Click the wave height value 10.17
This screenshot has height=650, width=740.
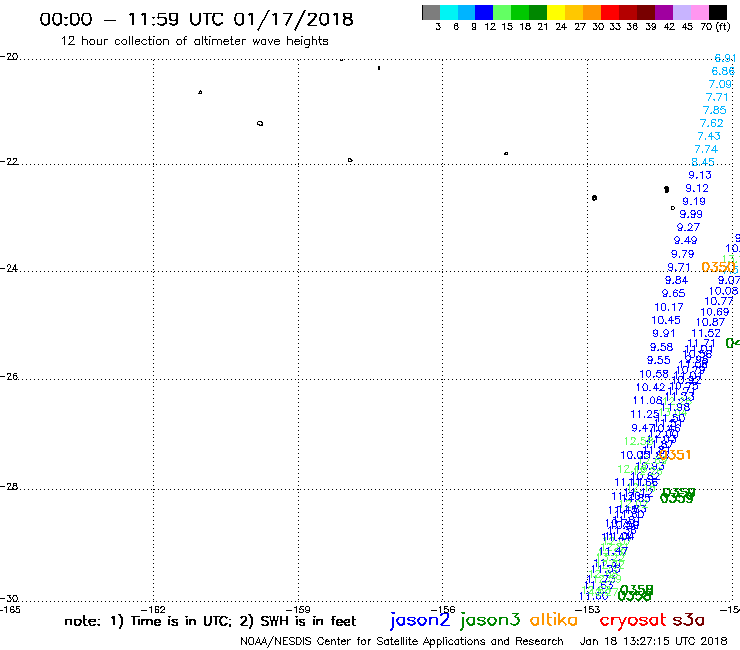pos(669,307)
